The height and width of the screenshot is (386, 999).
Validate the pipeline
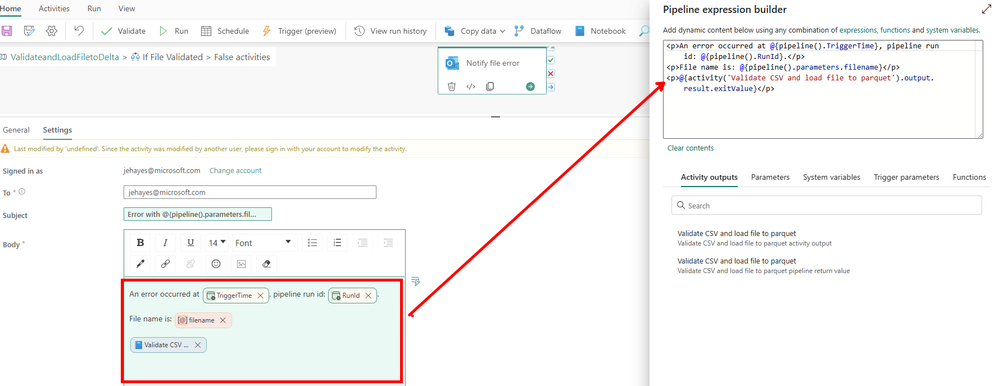tap(124, 31)
